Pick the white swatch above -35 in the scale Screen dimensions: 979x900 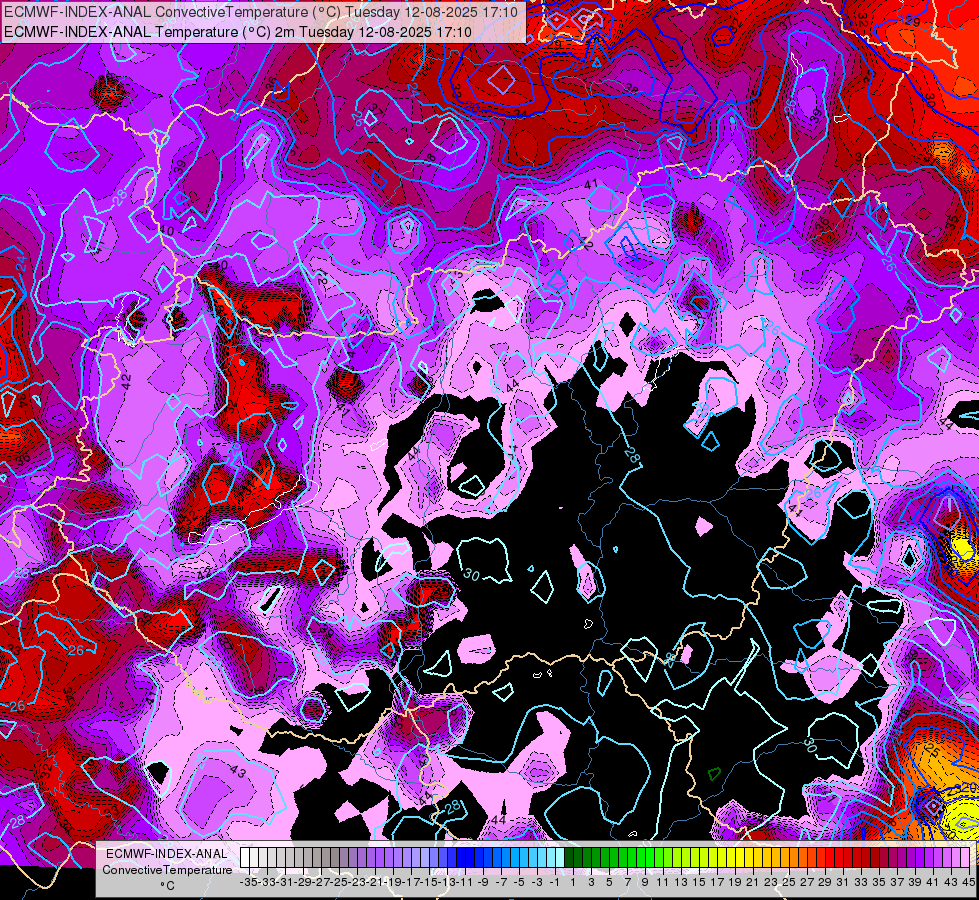245,857
